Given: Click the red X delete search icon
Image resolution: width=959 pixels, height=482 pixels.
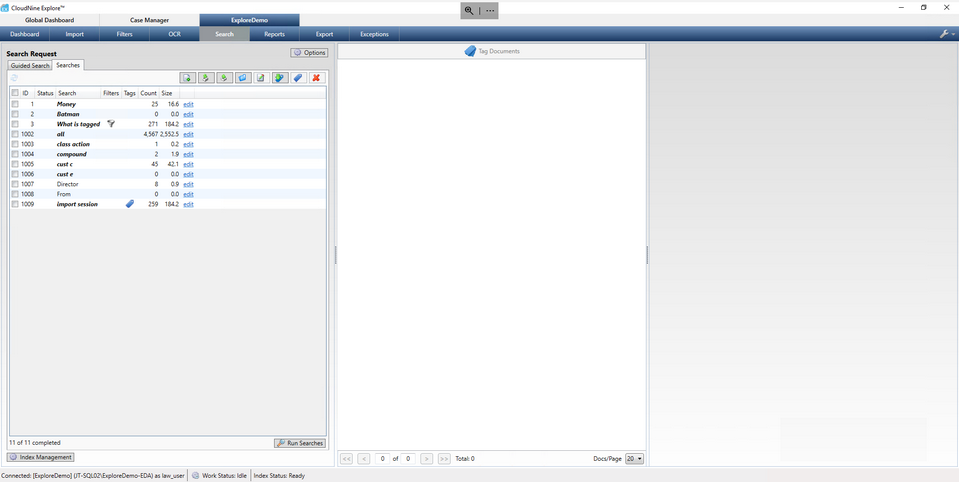Looking at the screenshot, I should coord(316,78).
